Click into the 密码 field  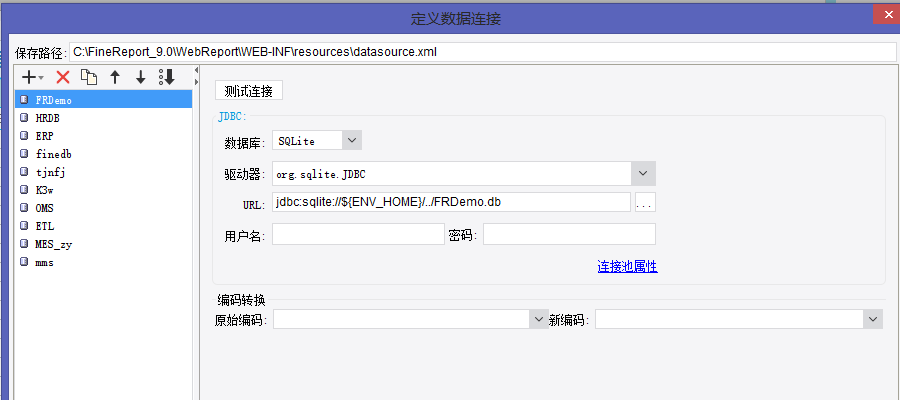click(569, 234)
